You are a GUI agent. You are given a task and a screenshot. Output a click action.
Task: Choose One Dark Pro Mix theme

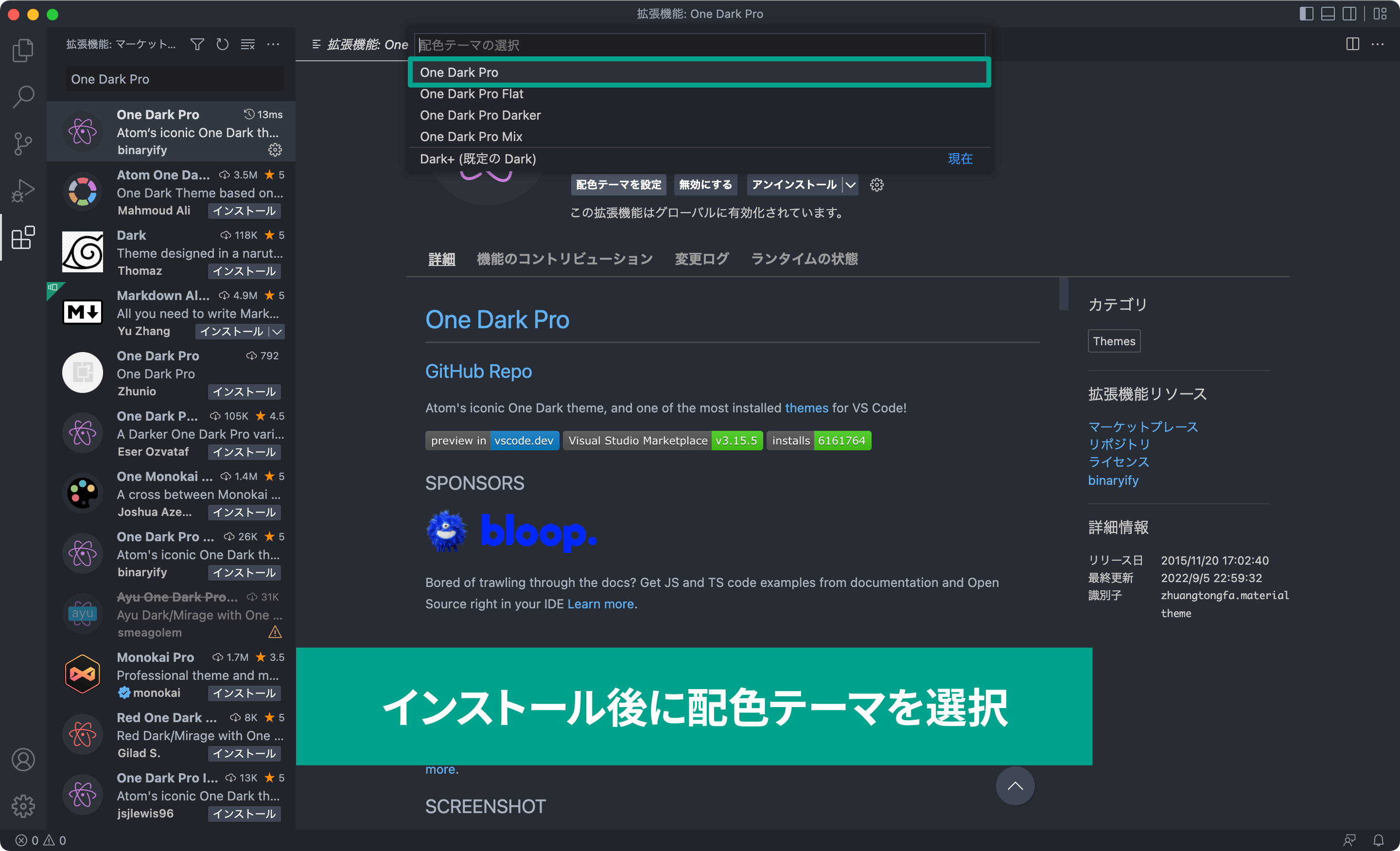coord(700,137)
